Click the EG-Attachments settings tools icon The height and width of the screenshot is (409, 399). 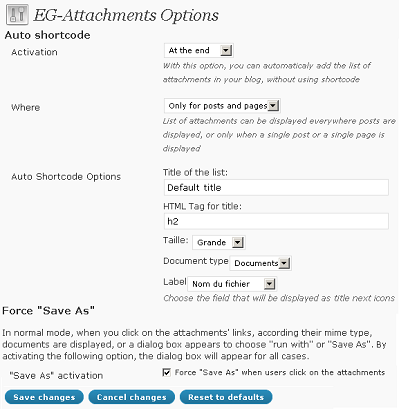point(17,15)
